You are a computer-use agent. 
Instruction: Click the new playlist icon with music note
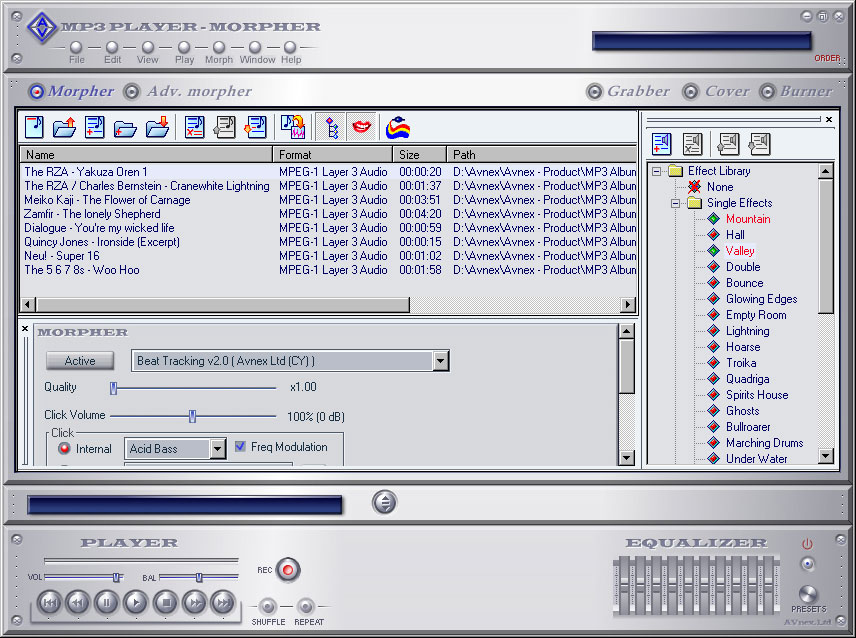pyautogui.click(x=34, y=127)
